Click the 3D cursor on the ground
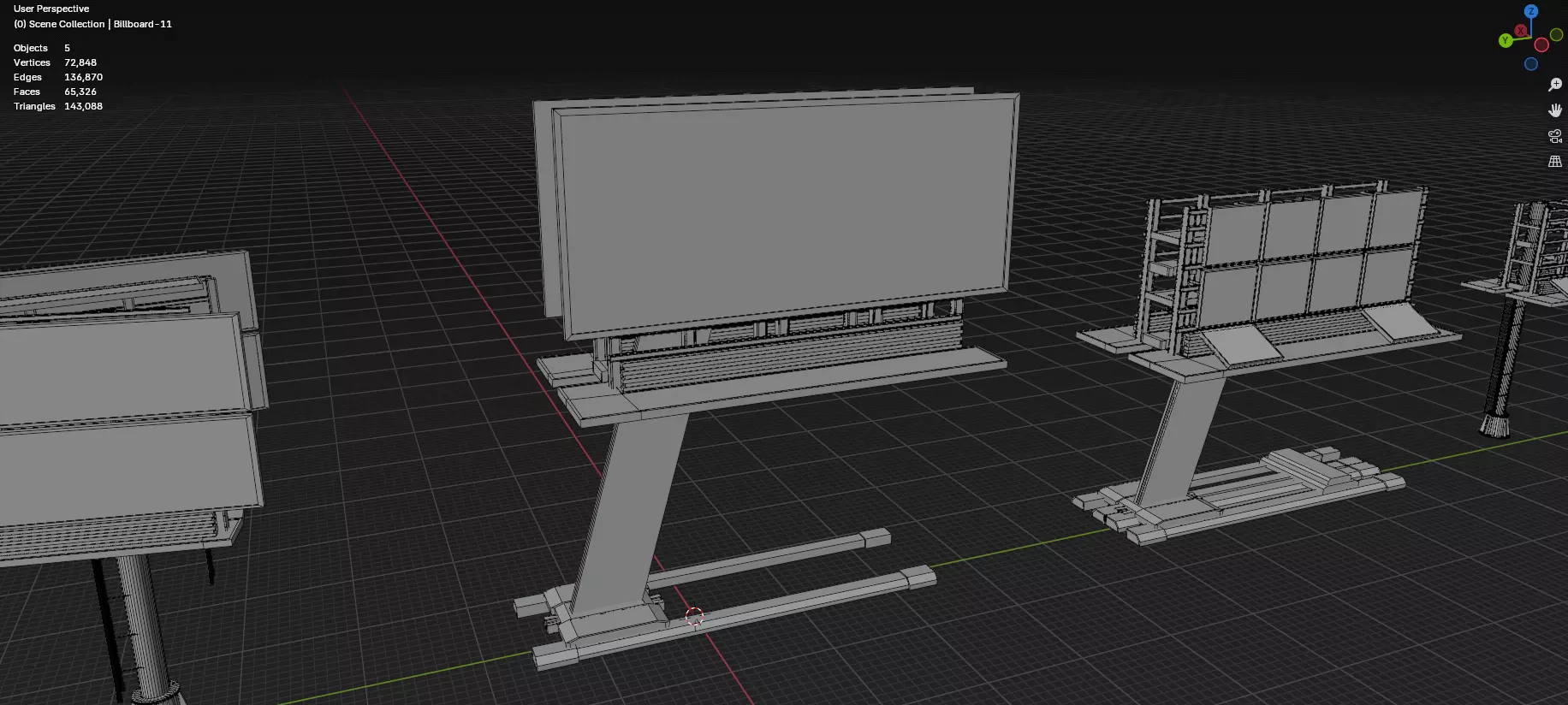Viewport: 1568px width, 705px height. pyautogui.click(x=694, y=616)
